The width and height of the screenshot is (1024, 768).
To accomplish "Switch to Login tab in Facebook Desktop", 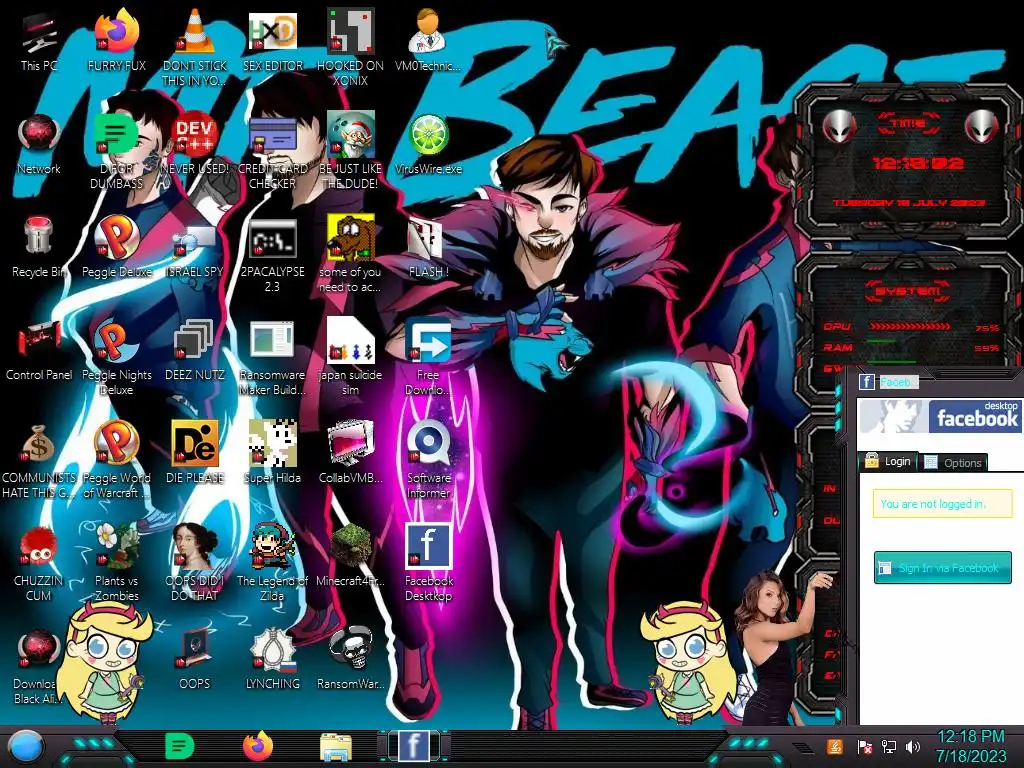I will coord(889,461).
